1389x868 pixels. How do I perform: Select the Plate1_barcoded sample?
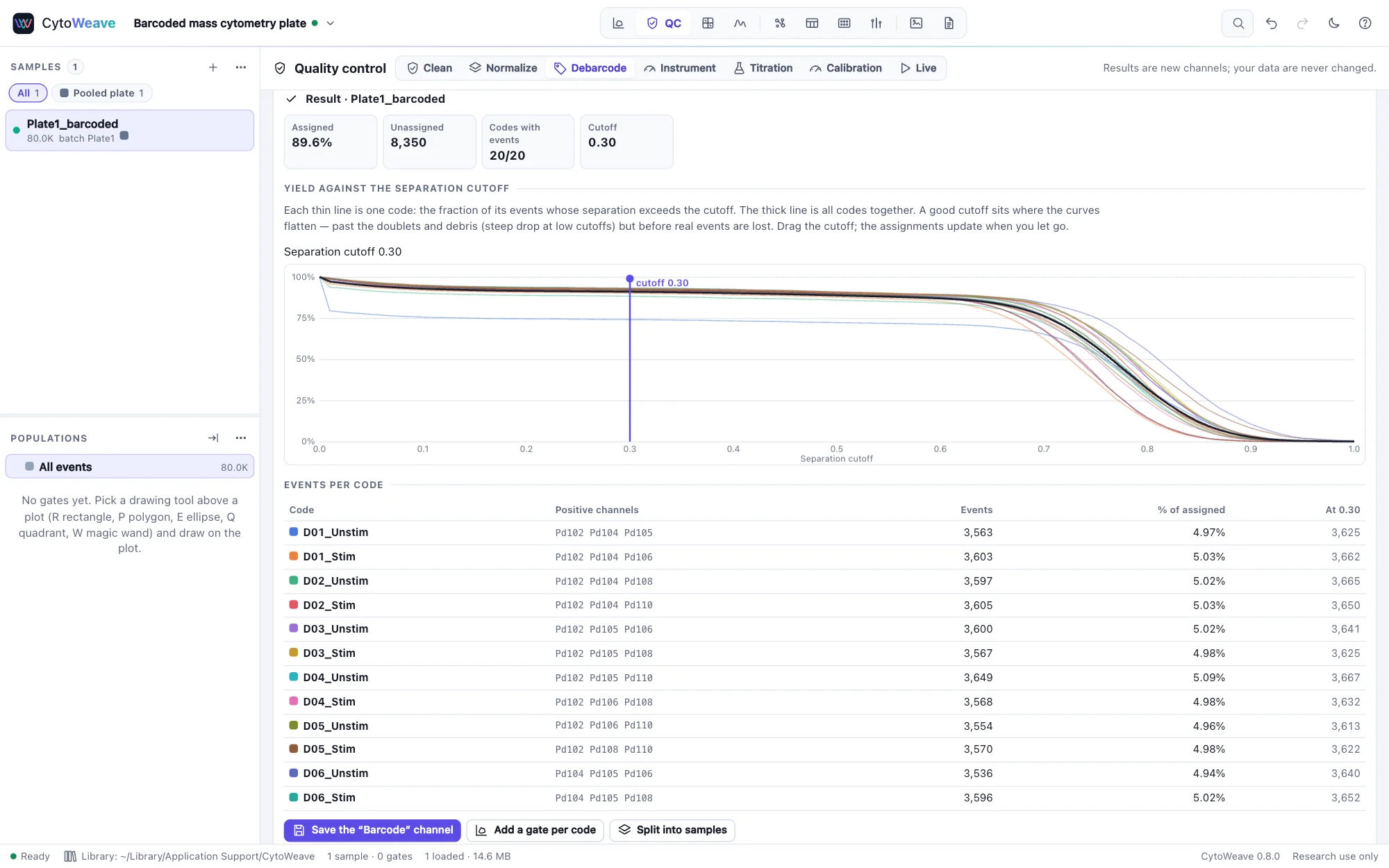tap(130, 130)
